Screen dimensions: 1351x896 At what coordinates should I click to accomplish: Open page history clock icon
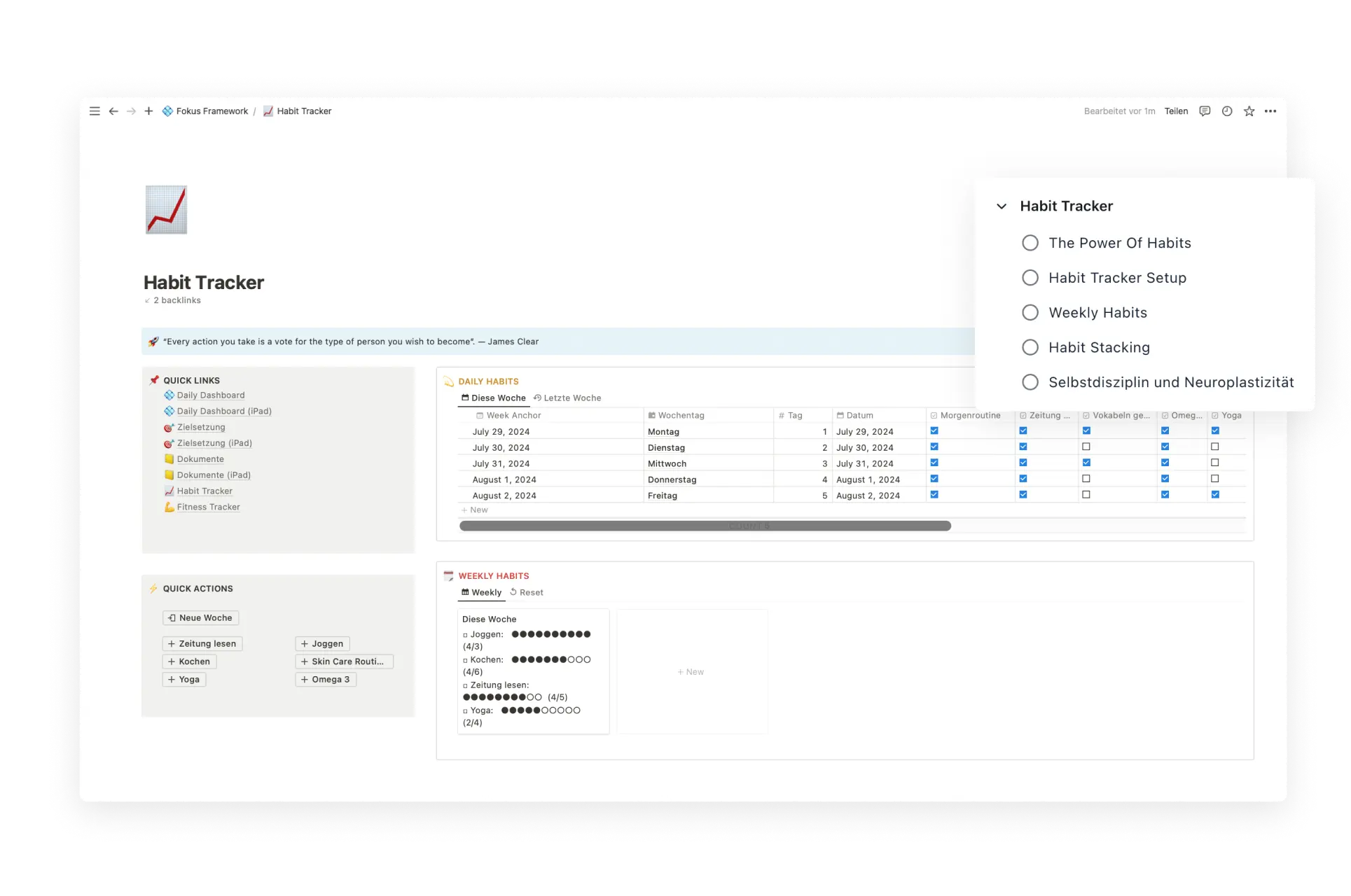(x=1227, y=111)
